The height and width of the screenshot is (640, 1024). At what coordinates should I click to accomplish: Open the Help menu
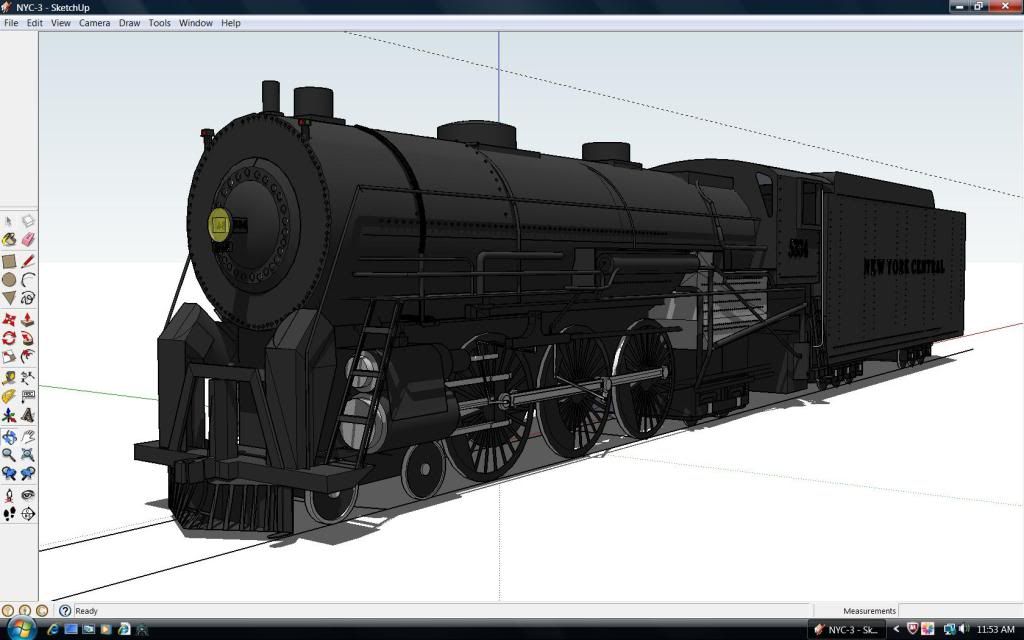(231, 23)
